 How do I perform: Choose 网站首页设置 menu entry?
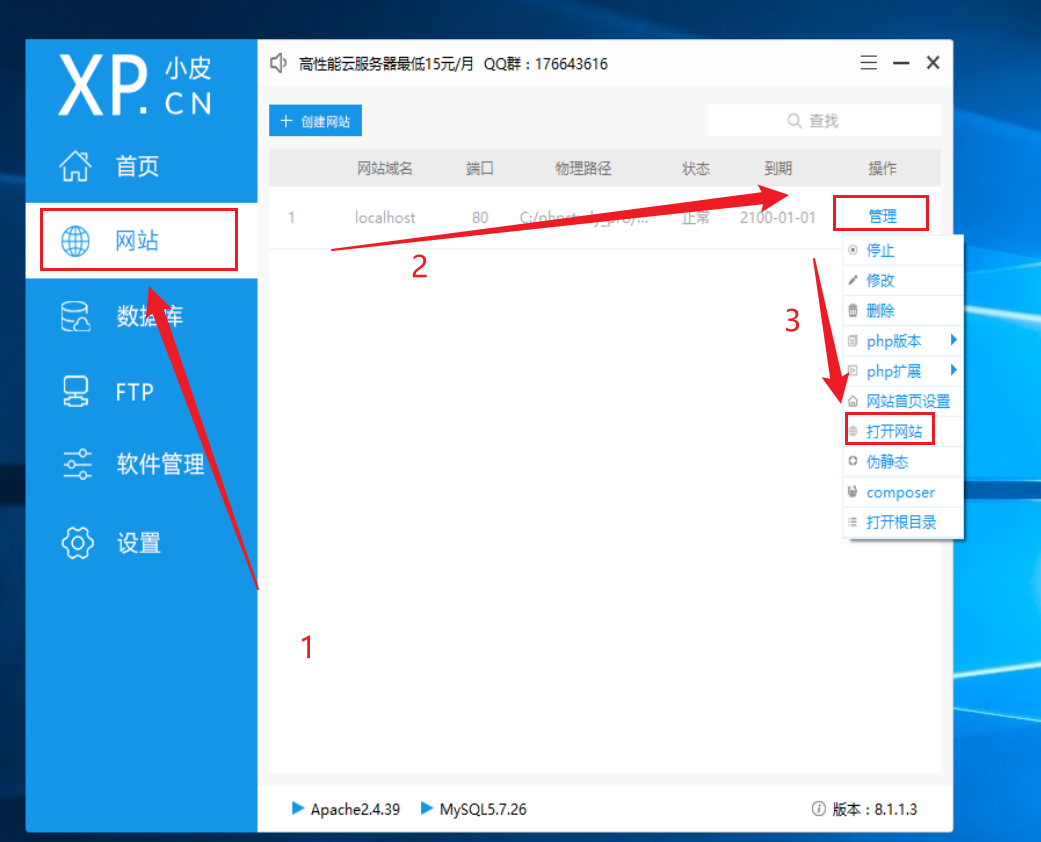click(x=903, y=401)
